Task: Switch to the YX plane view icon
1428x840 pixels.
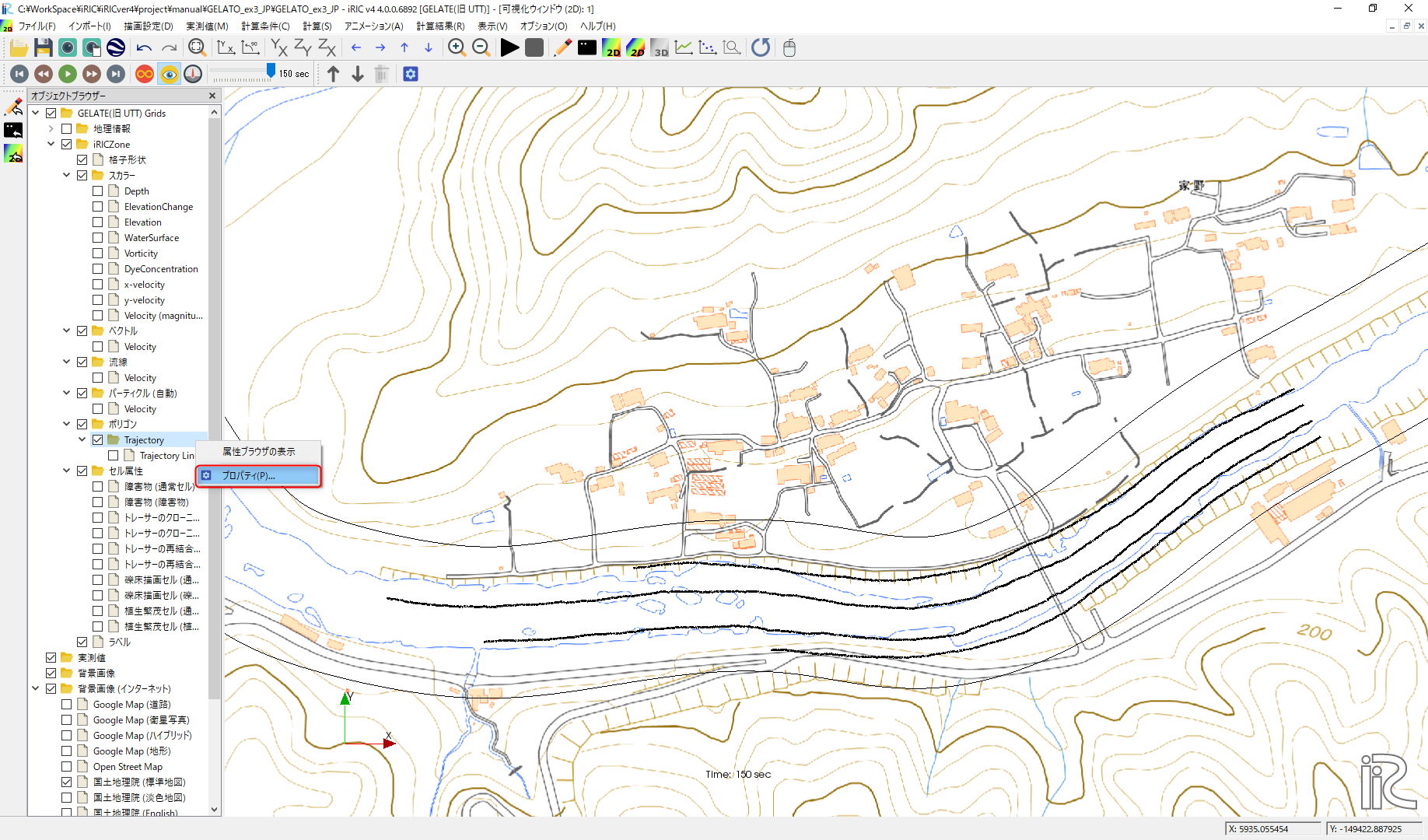Action: tap(278, 48)
